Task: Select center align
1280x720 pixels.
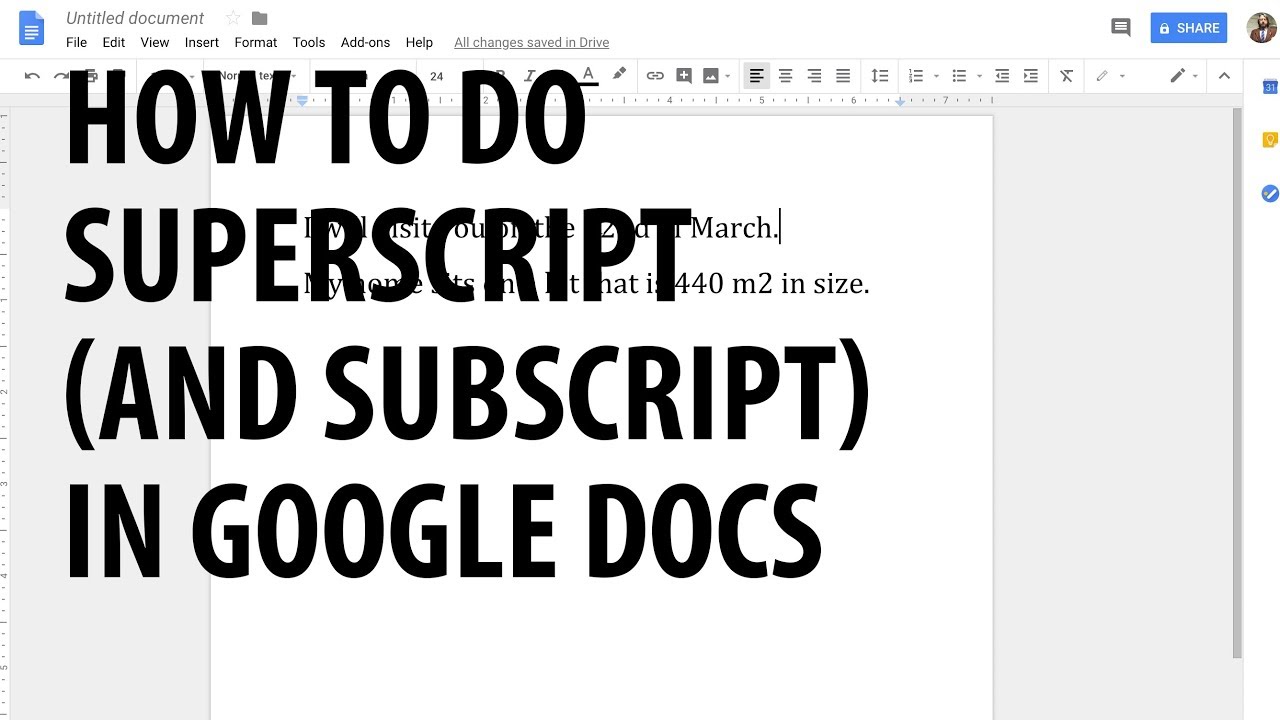Action: pos(786,76)
